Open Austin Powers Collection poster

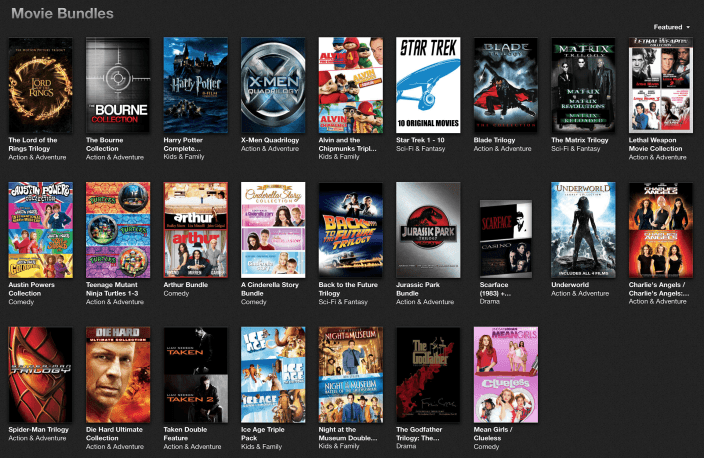click(x=40, y=230)
